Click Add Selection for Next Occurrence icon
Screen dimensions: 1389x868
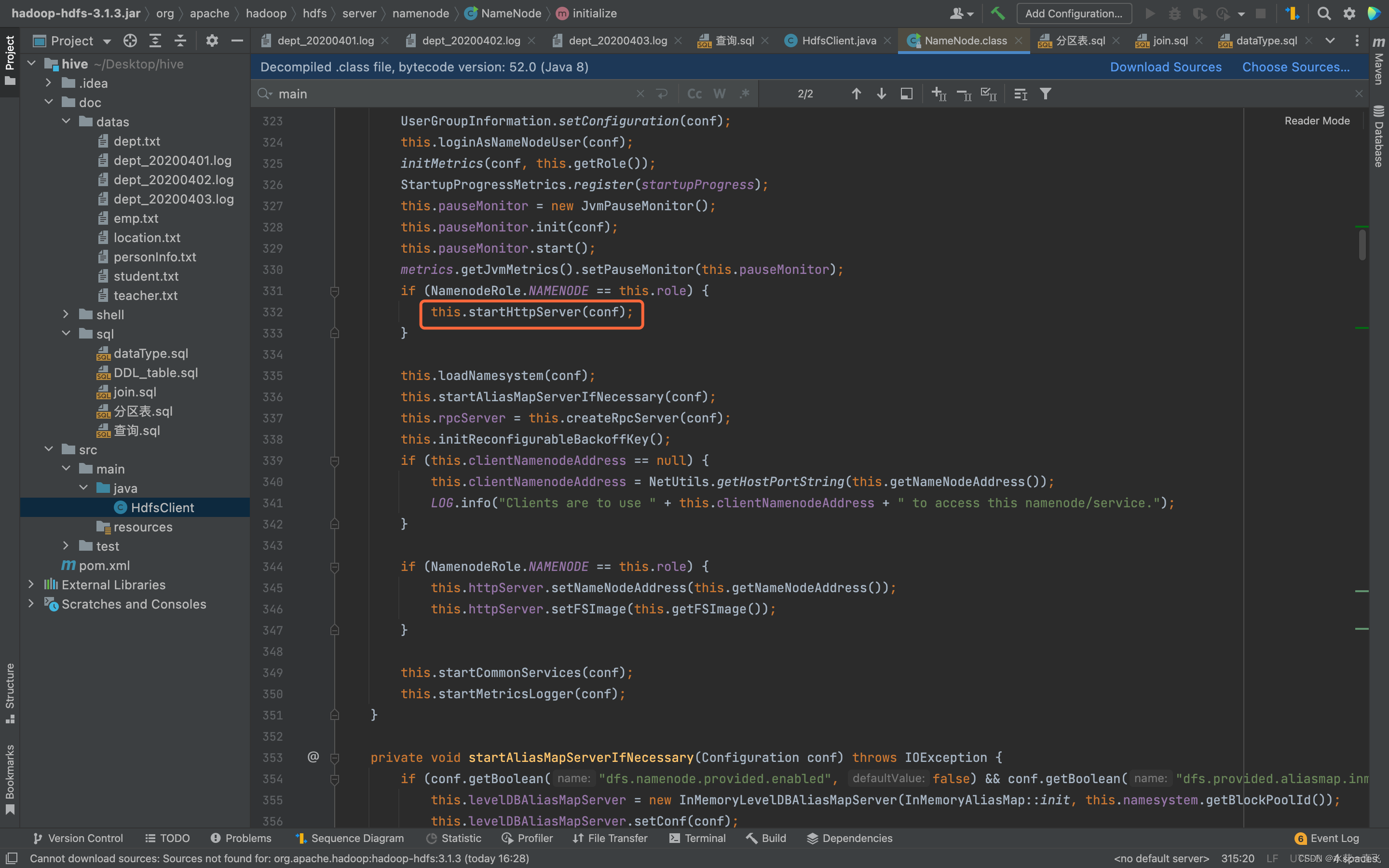pyautogui.click(x=939, y=94)
